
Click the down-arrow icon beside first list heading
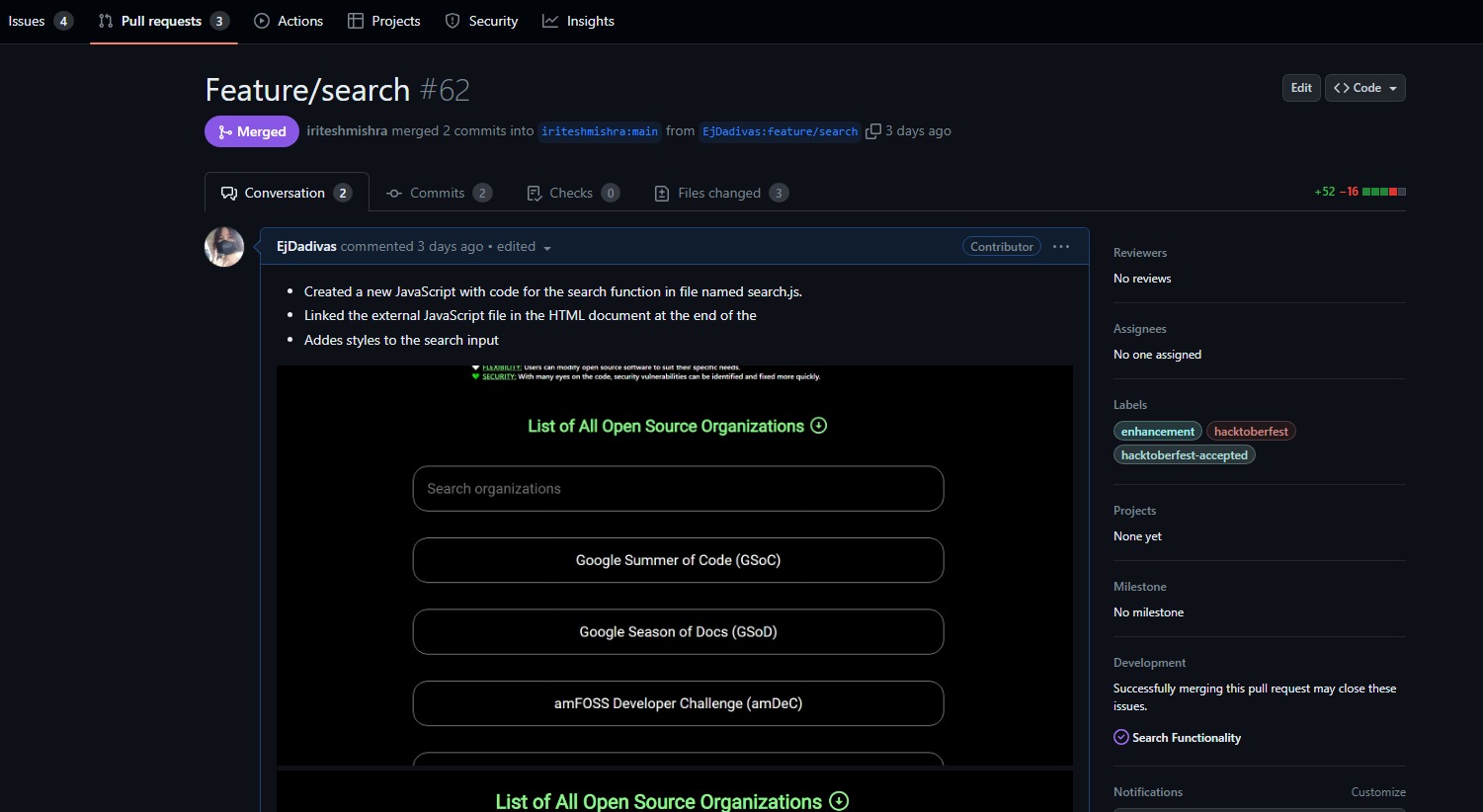coord(819,426)
